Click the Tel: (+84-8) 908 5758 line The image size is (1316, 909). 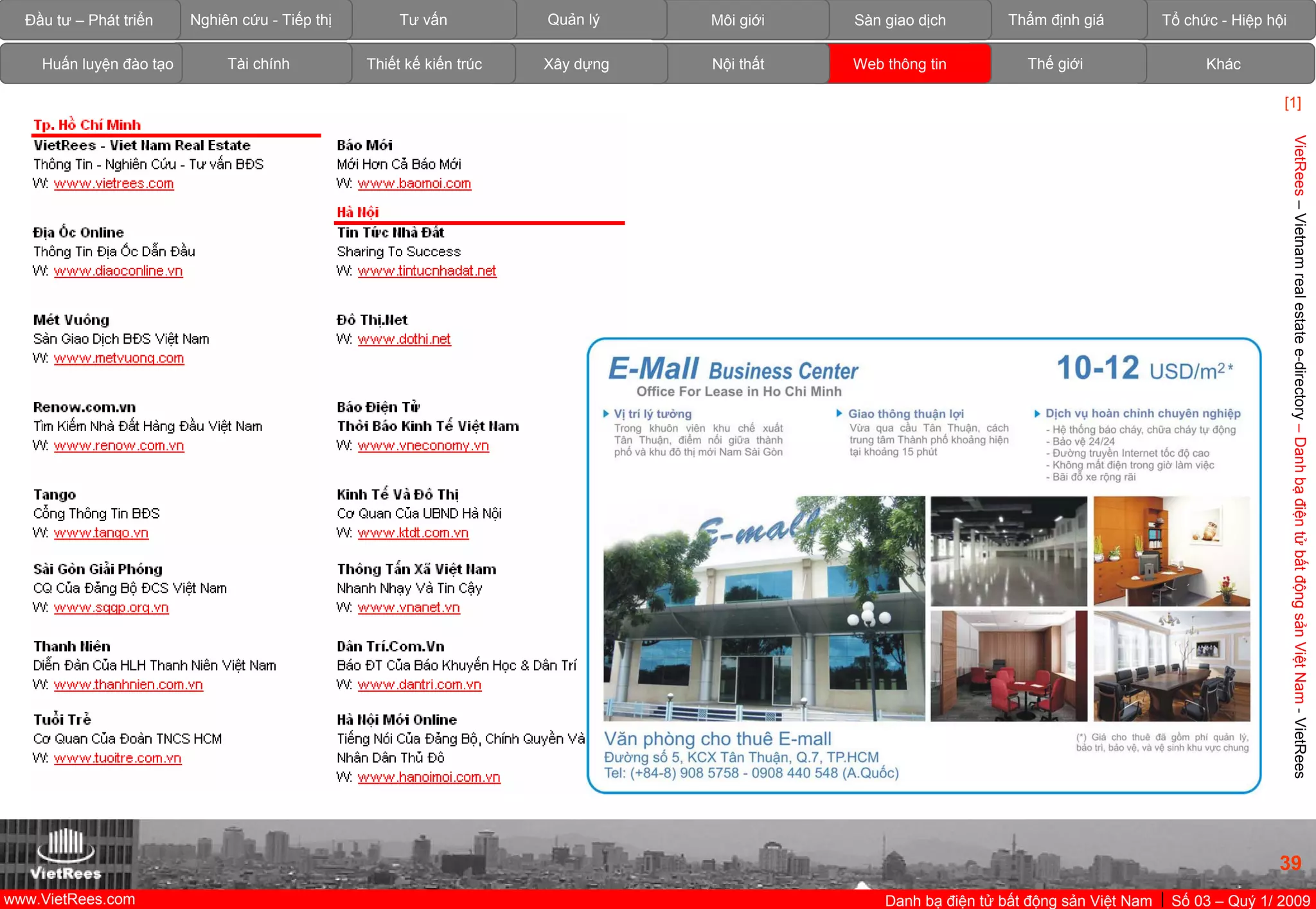point(751,773)
